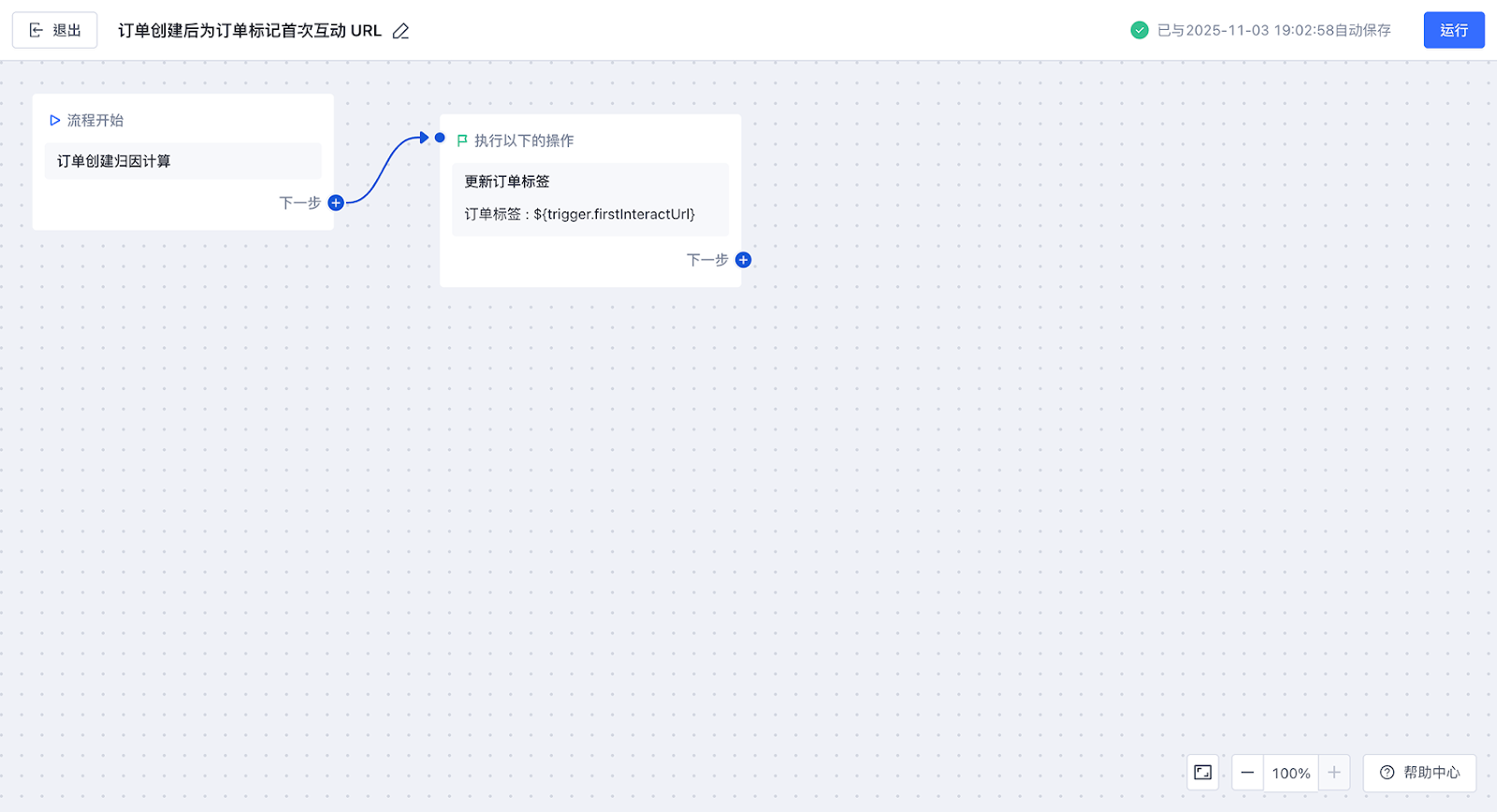Click the green flag icon of action node
1497x812 pixels.
point(462,140)
